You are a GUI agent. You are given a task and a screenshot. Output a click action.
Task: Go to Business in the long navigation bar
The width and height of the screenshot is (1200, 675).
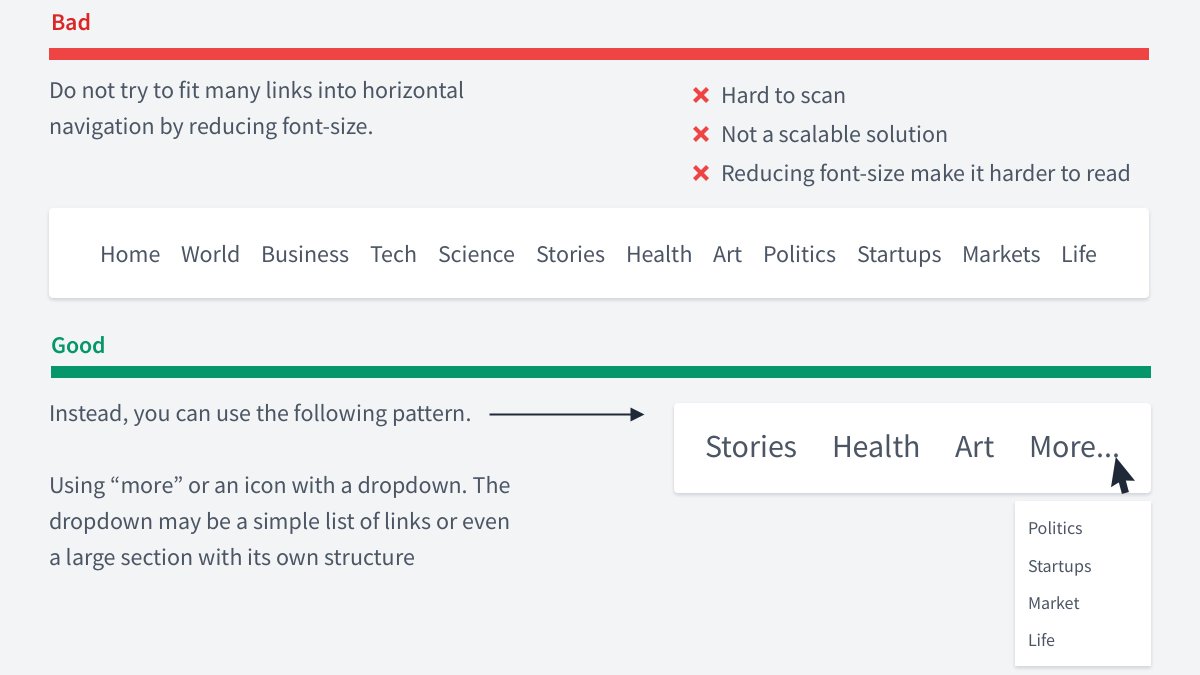pyautogui.click(x=305, y=254)
